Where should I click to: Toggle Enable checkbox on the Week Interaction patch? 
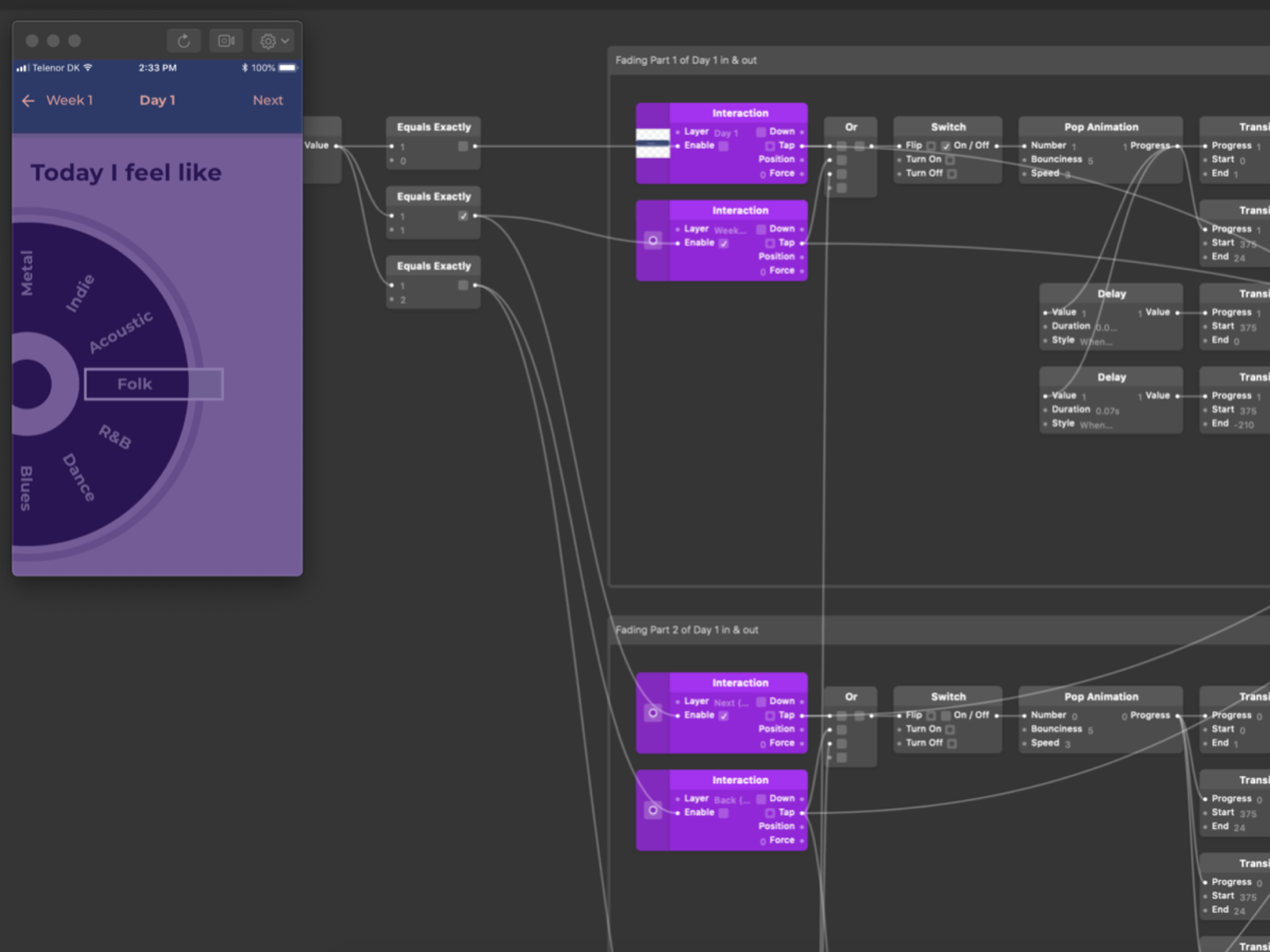tap(723, 244)
